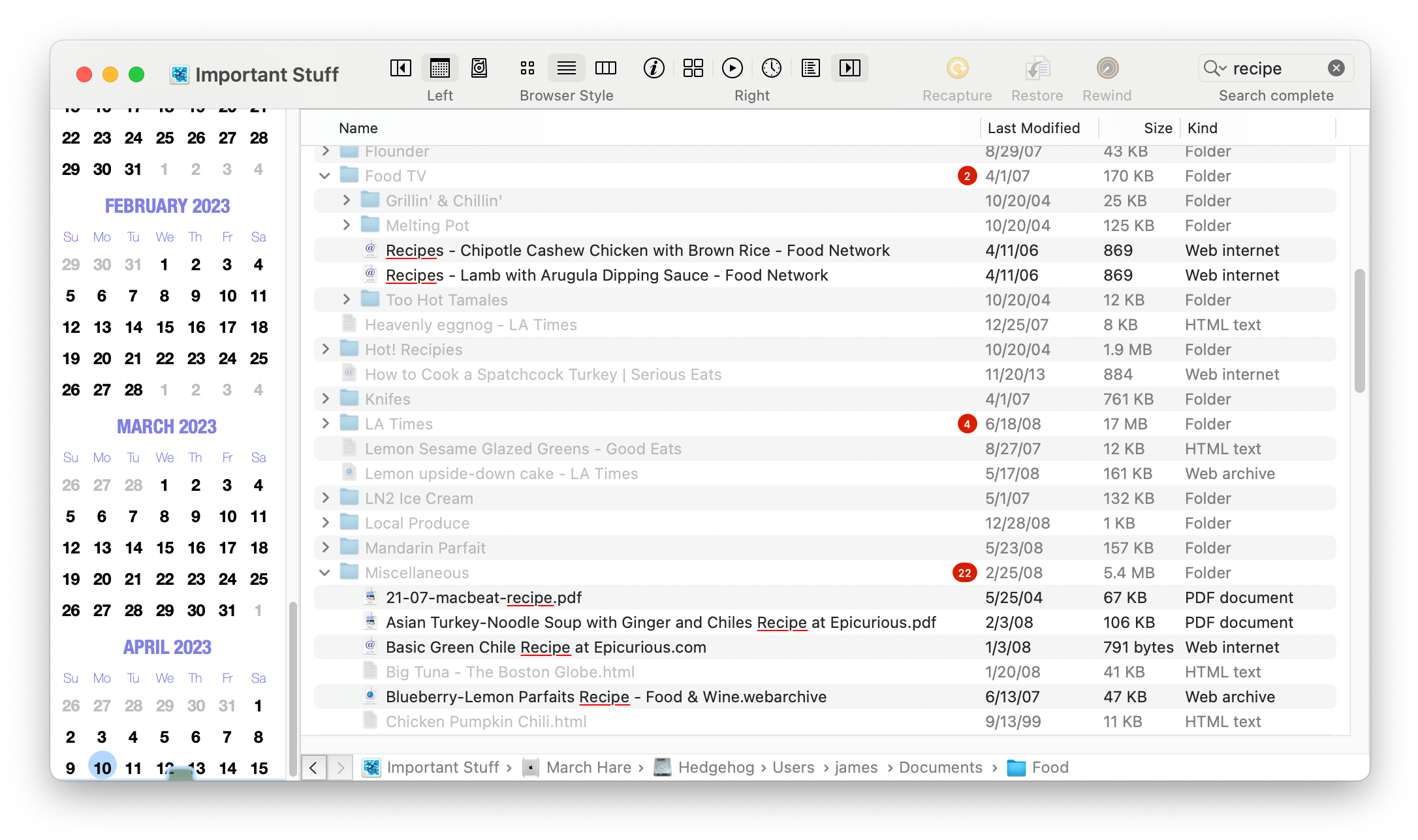1418x840 pixels.
Task: Click the backup drive icon in toolbar
Action: 479,68
